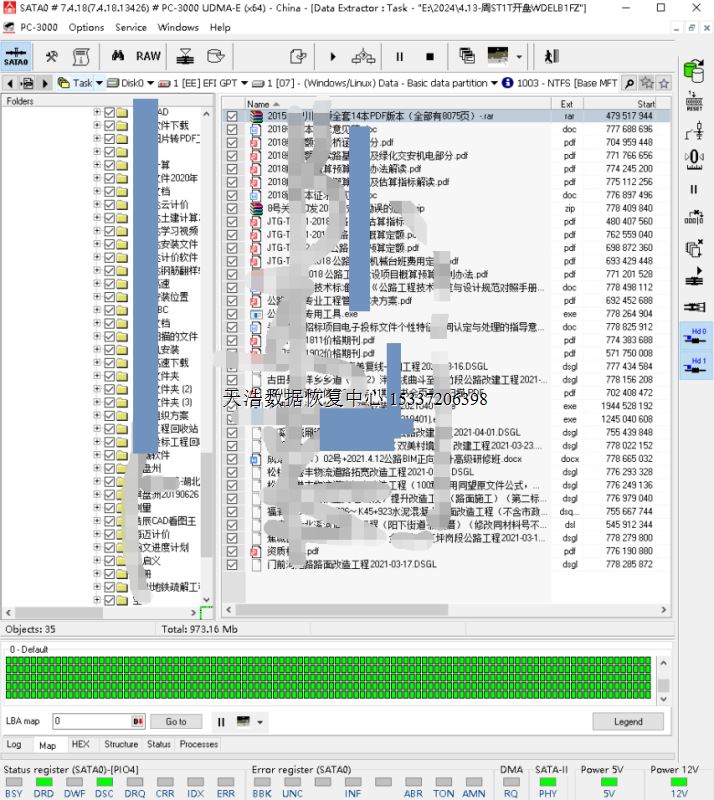Open the Task dropdown arrow in path bar
Image resolution: width=714 pixels, height=800 pixels.
(x=99, y=83)
